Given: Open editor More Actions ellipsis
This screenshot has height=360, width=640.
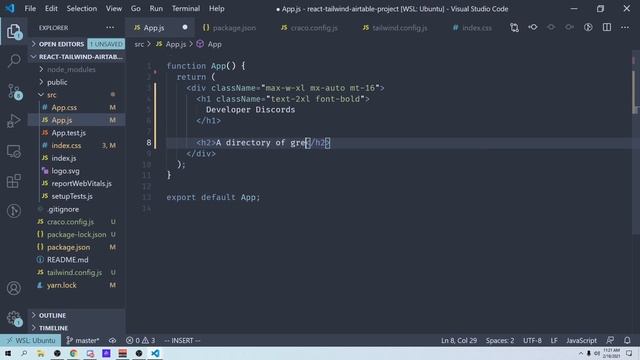Looking at the screenshot, I should coord(625,27).
